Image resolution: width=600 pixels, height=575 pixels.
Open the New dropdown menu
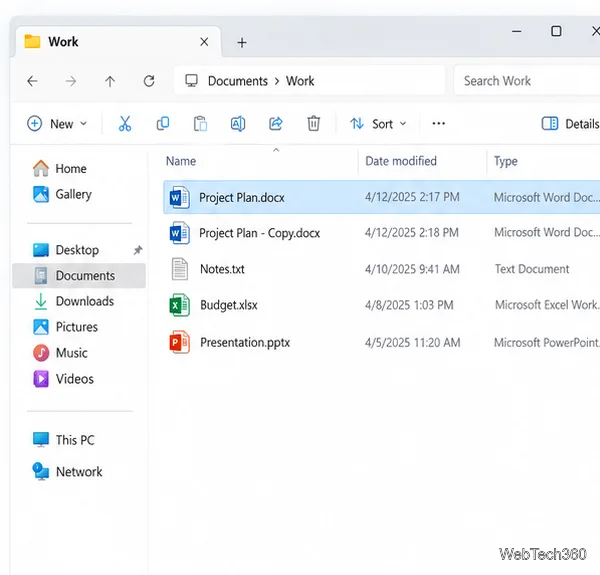pyautogui.click(x=57, y=124)
